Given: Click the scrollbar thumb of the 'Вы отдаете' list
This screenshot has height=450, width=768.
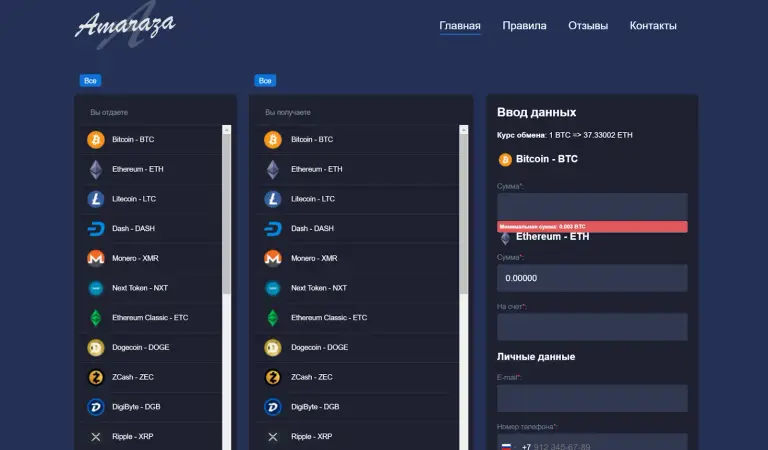Looking at the screenshot, I should tap(226, 214).
